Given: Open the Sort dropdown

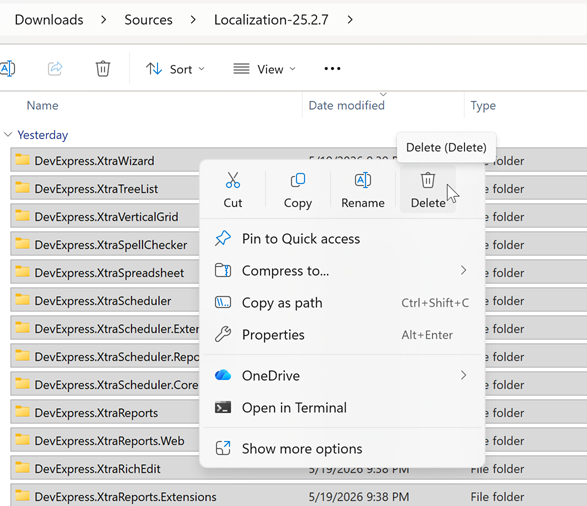Looking at the screenshot, I should [x=175, y=69].
